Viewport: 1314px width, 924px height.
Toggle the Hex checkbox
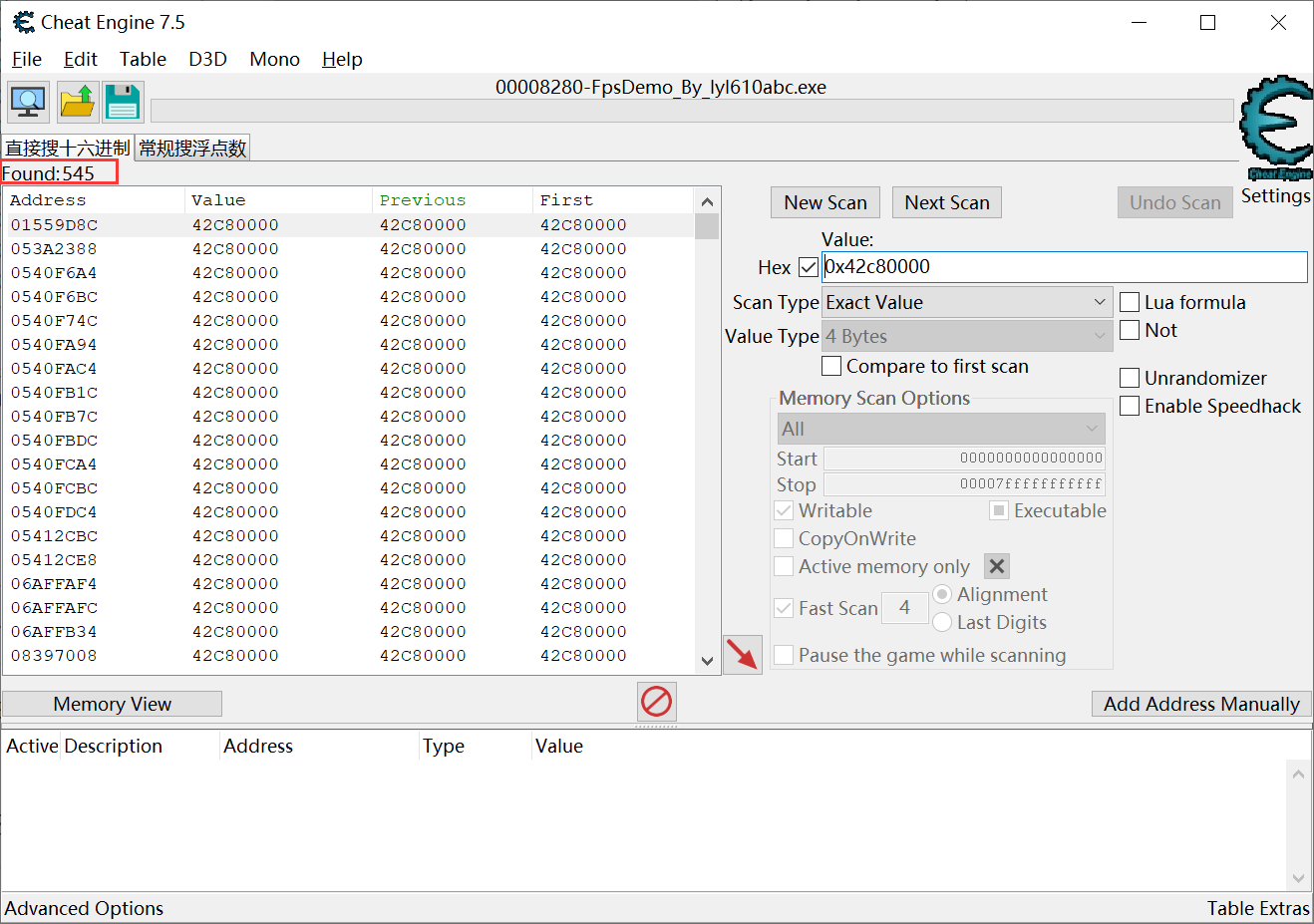click(809, 267)
